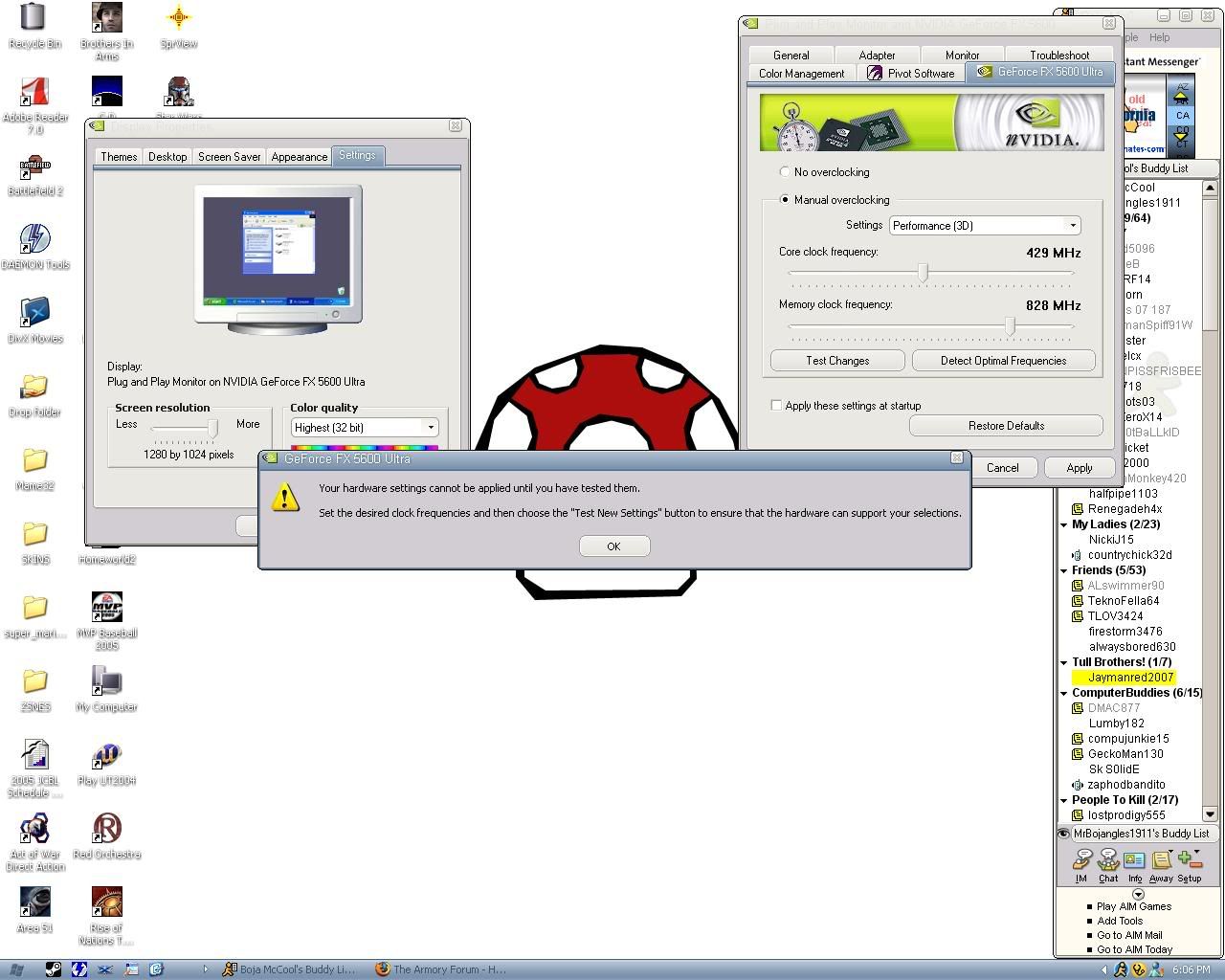This screenshot has height=980, width=1225.
Task: Click Detect Optimal Frequencies button
Action: [x=1003, y=361]
